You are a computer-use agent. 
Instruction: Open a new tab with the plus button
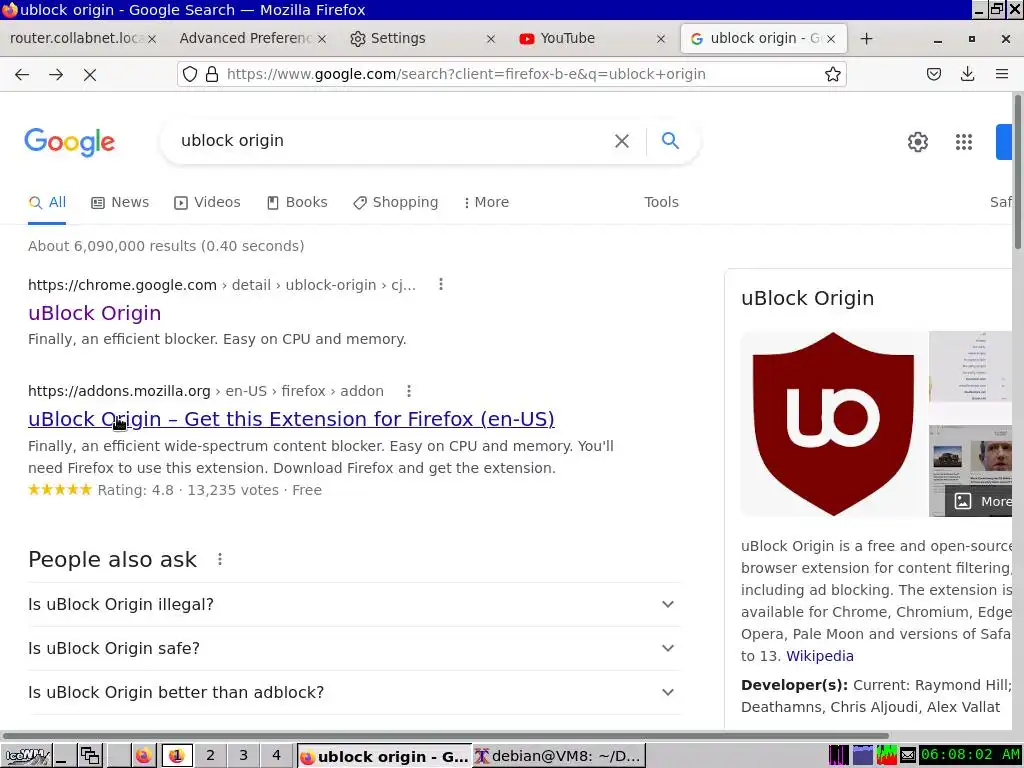[x=867, y=39]
